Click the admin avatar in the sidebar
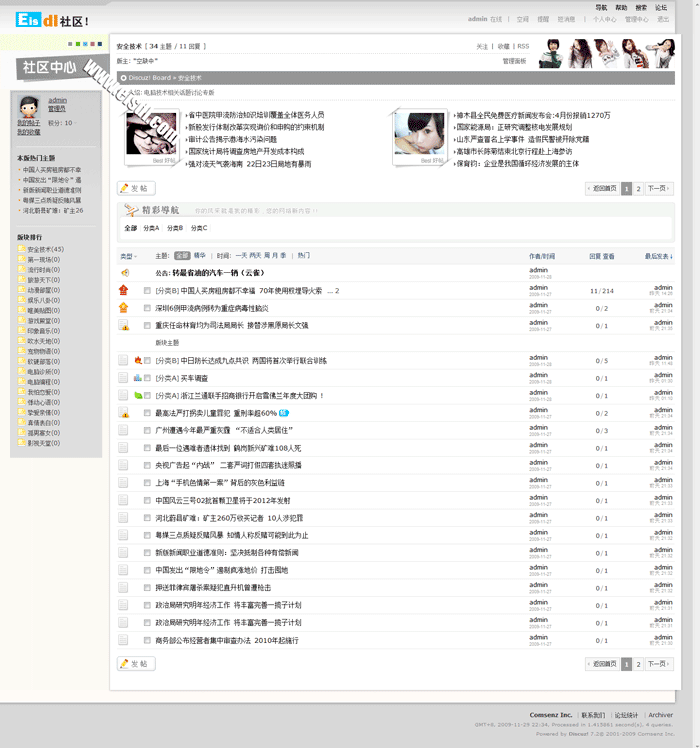The height and width of the screenshot is (748, 700). coord(29,107)
